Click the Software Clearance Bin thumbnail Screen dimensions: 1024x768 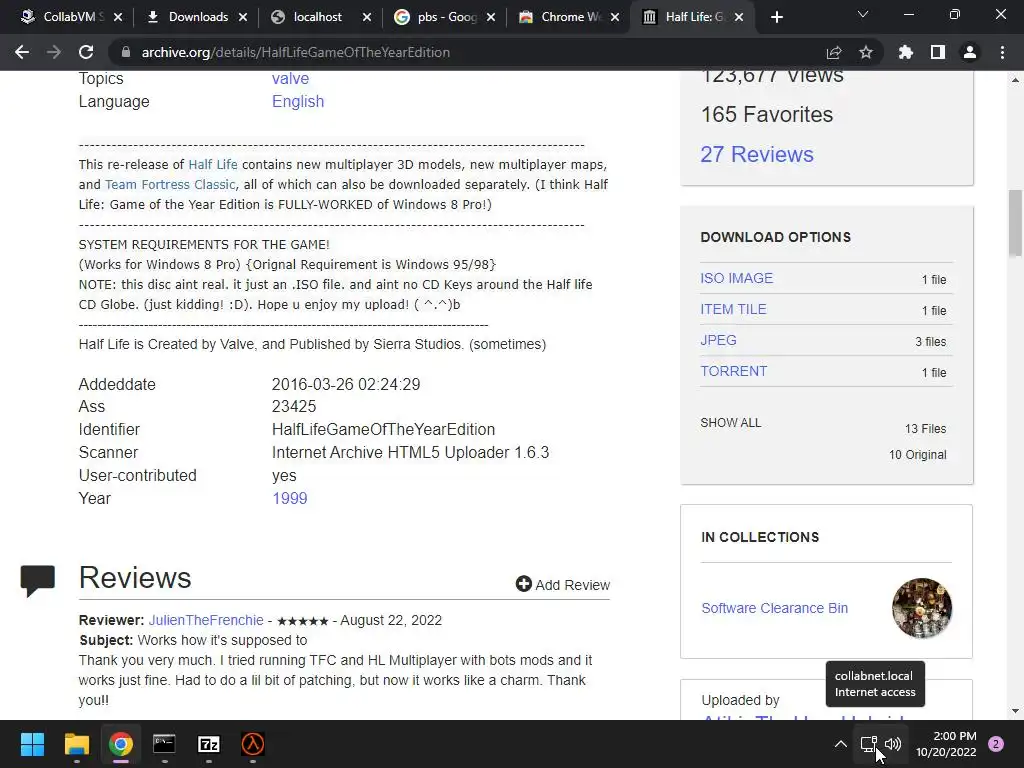921,608
